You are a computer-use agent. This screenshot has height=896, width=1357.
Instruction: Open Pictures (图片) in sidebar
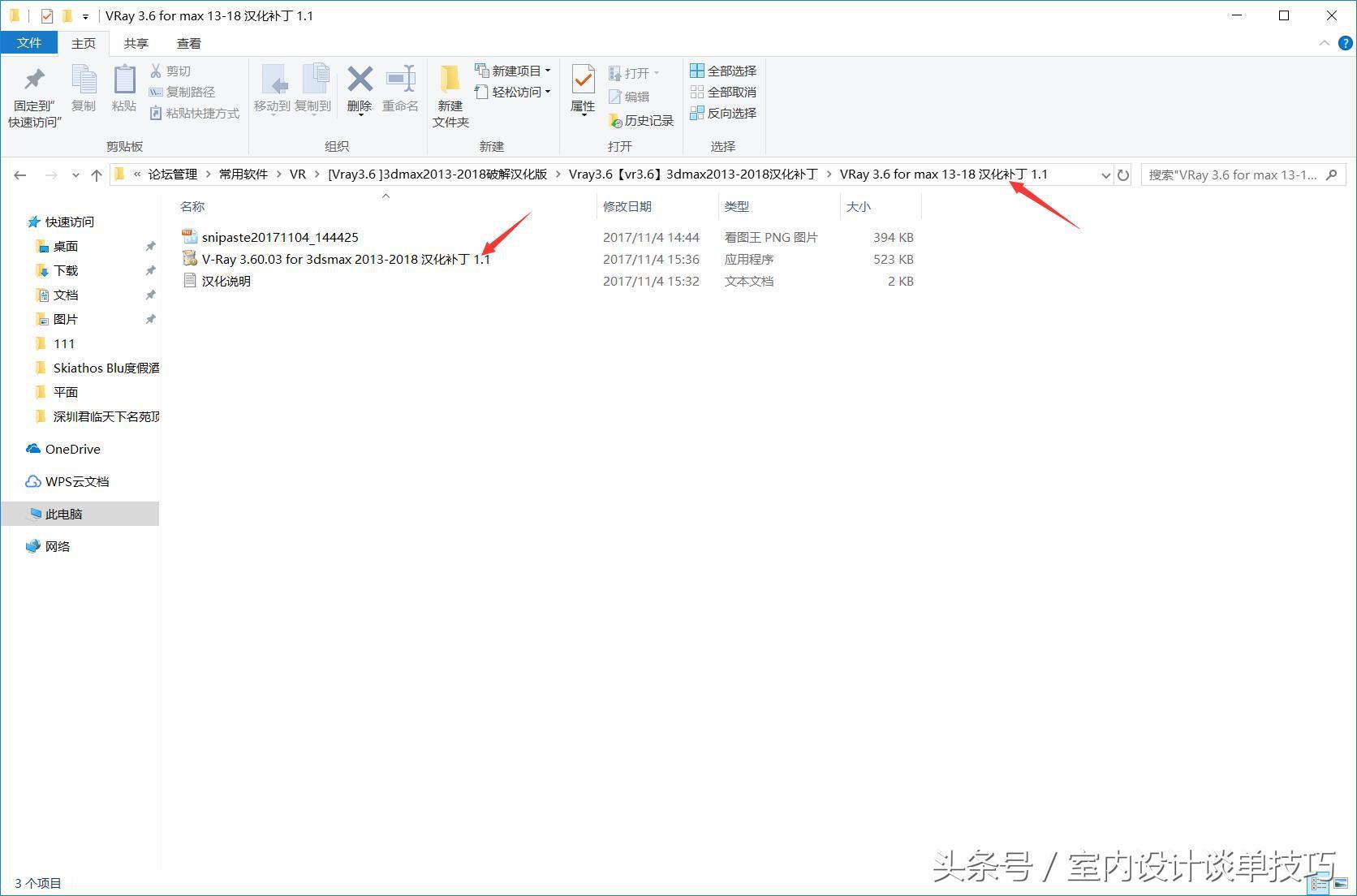[x=65, y=319]
